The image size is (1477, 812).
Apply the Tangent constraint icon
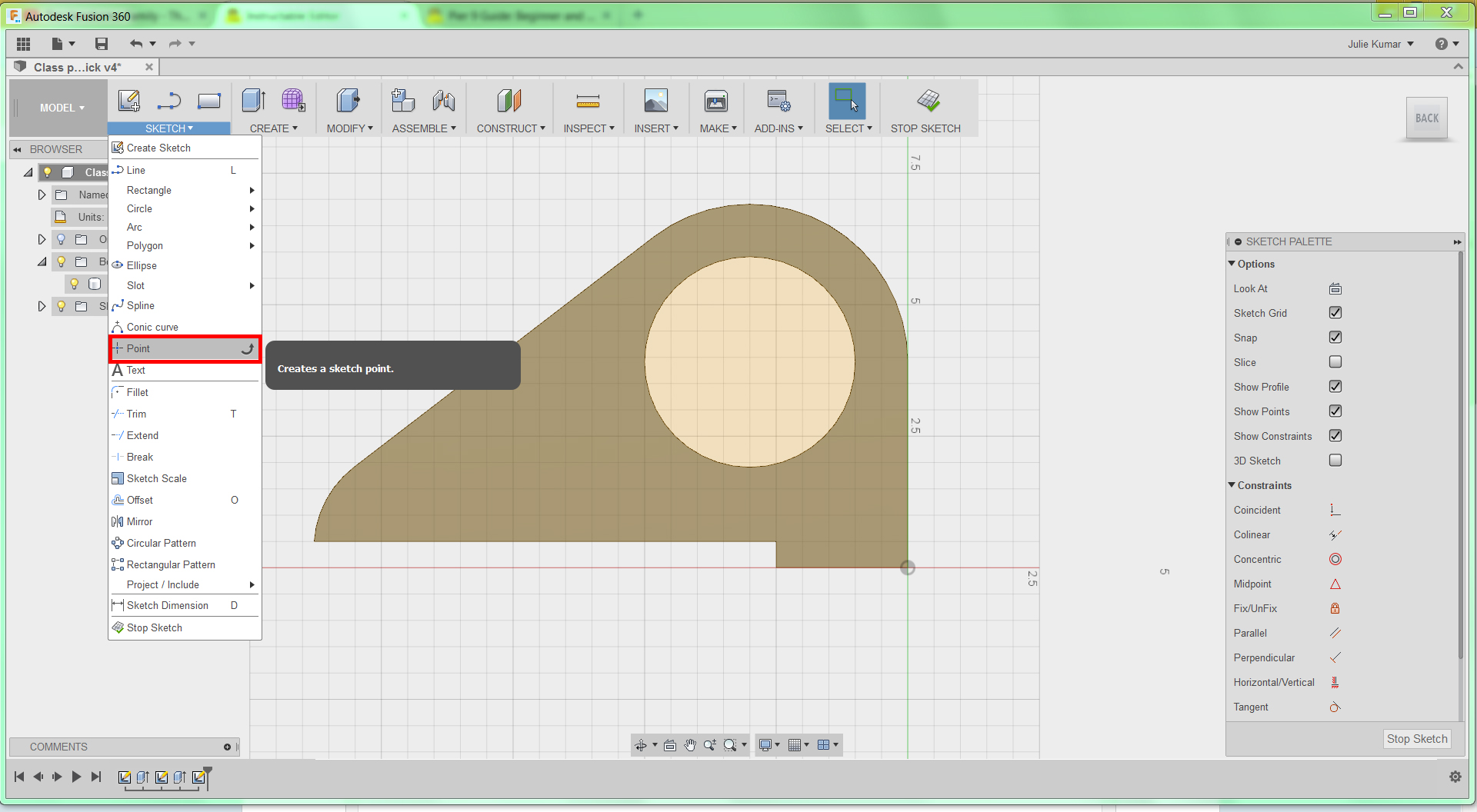pos(1335,707)
